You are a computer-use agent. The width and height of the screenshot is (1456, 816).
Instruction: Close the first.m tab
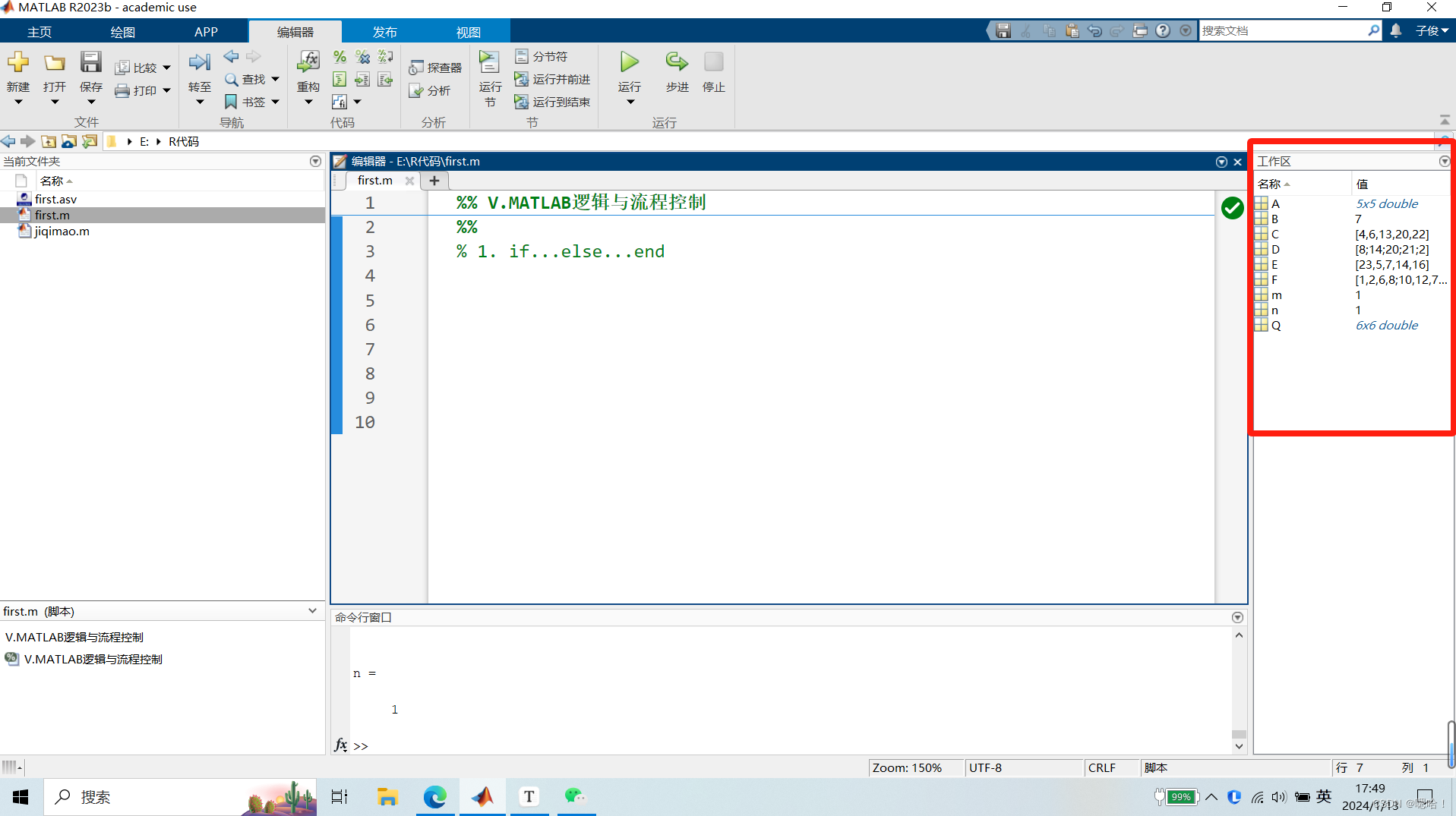tap(409, 181)
